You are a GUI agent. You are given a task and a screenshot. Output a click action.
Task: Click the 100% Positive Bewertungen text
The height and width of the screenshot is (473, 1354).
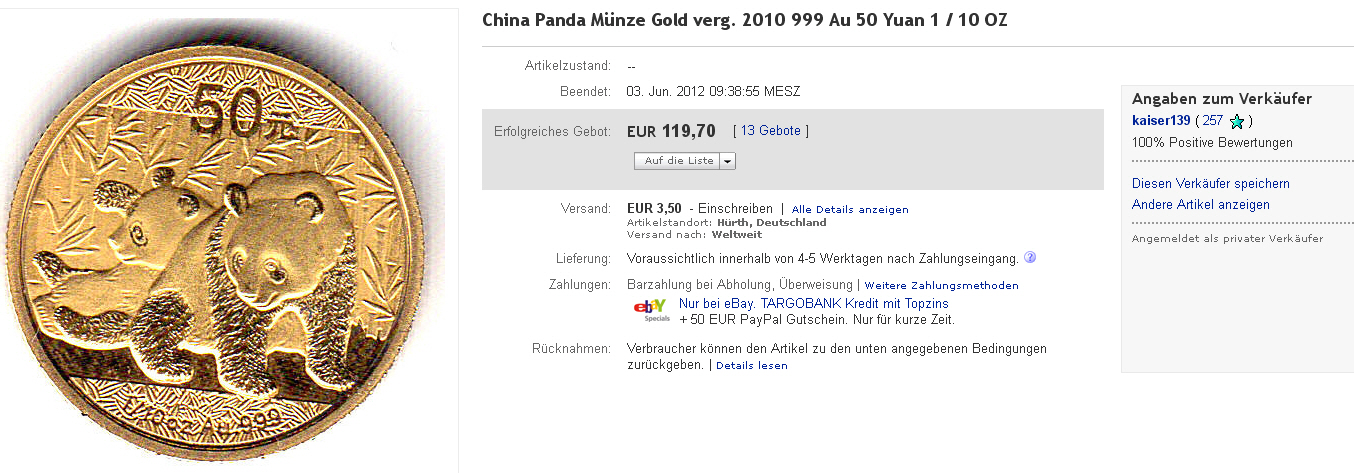coord(1212,143)
